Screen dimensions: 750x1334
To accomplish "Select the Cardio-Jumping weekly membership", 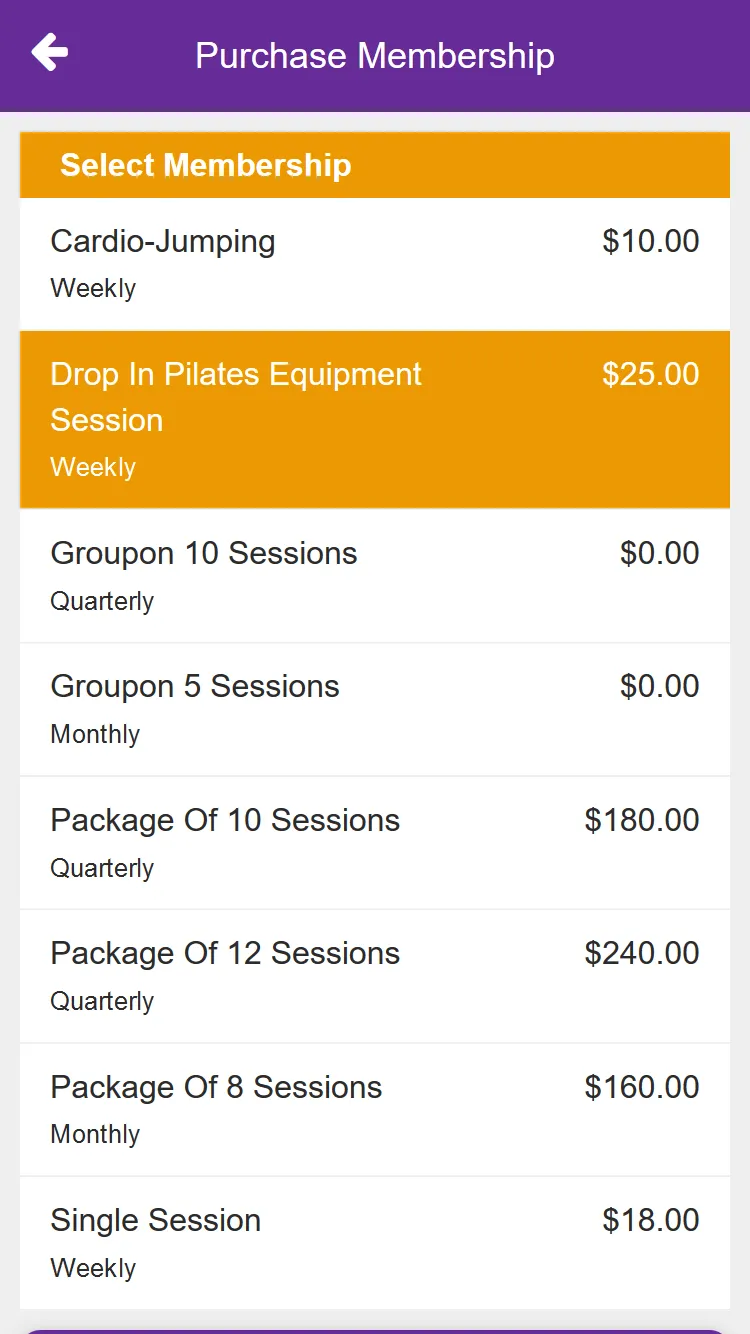I will (375, 264).
